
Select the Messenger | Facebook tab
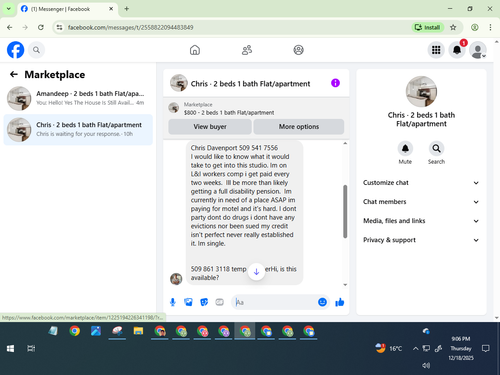(x=67, y=9)
